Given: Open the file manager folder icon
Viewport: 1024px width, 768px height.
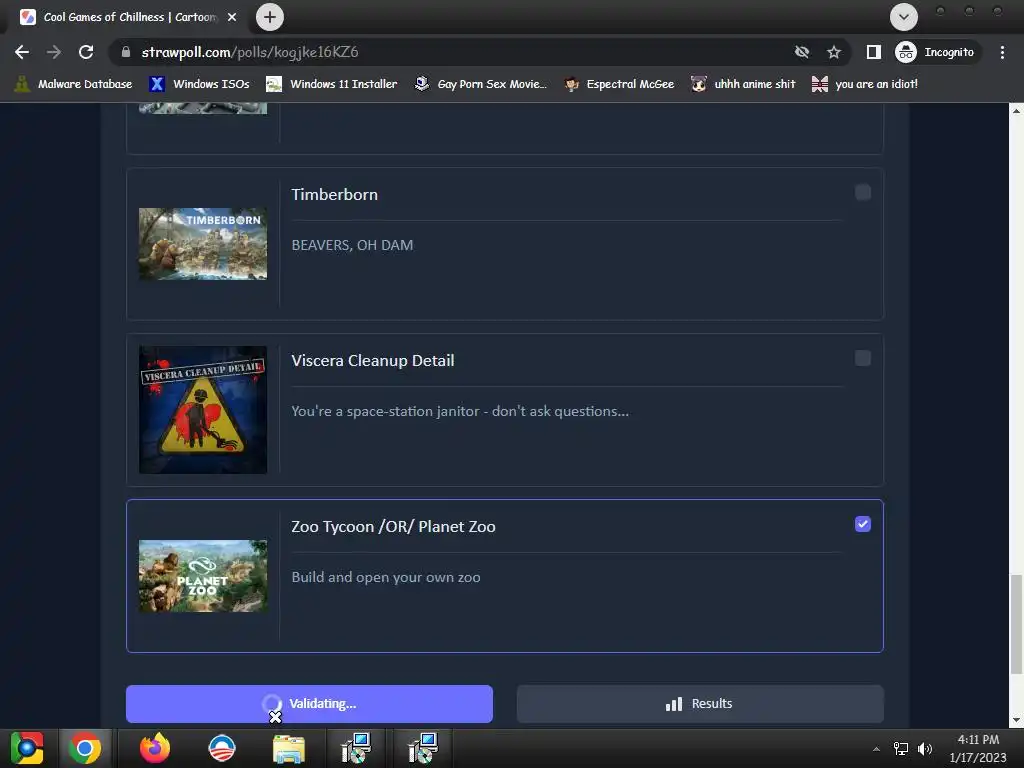Looking at the screenshot, I should [x=289, y=748].
